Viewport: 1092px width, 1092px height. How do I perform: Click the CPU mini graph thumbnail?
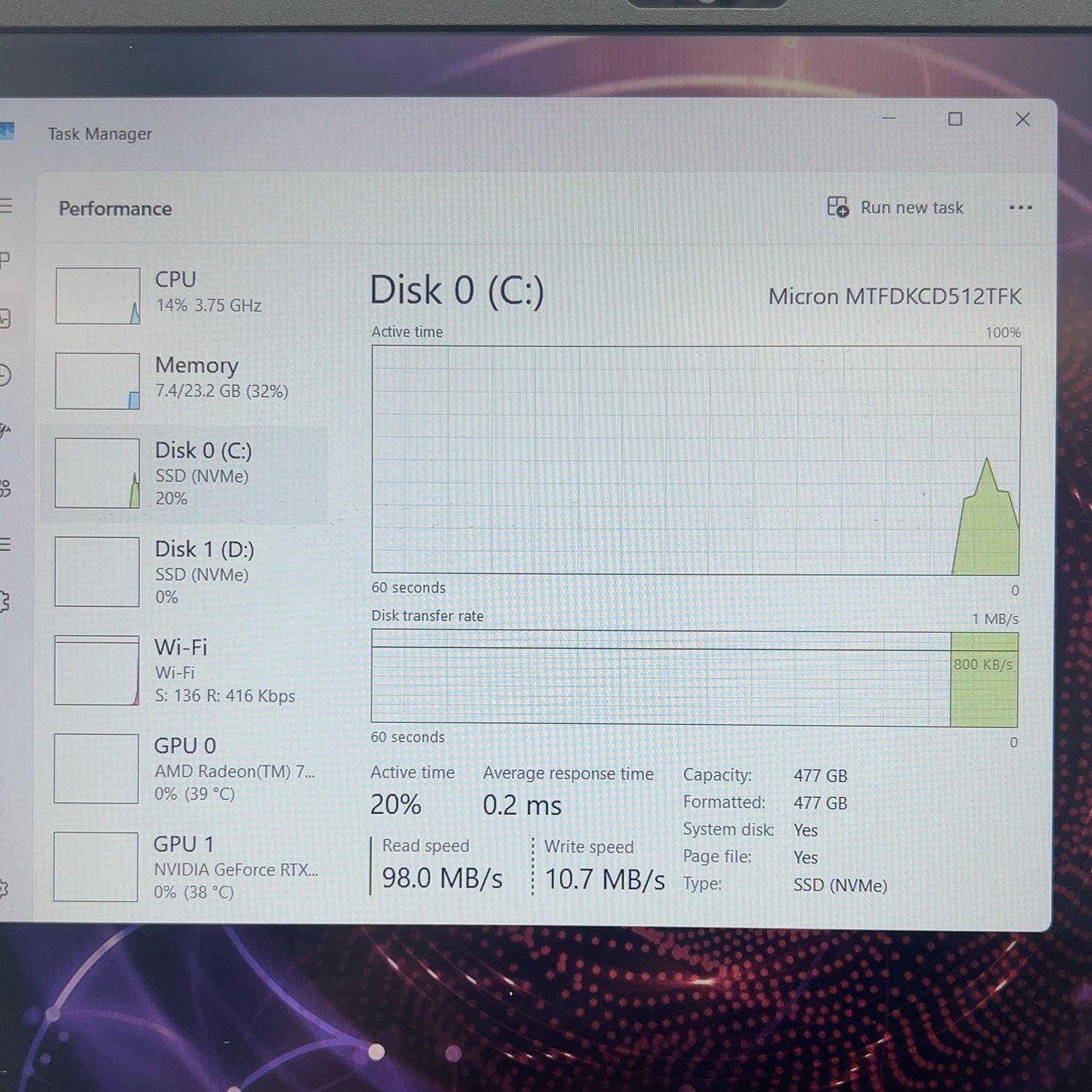point(98,296)
